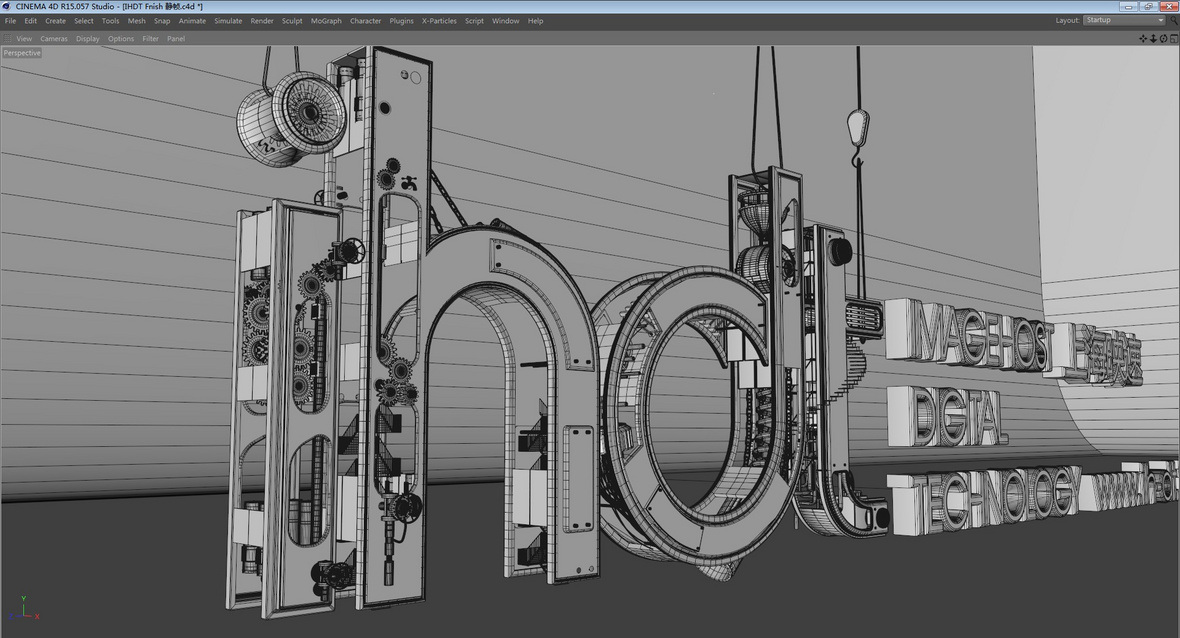
Task: Click the viewport grip handle left of View
Action: point(8,38)
